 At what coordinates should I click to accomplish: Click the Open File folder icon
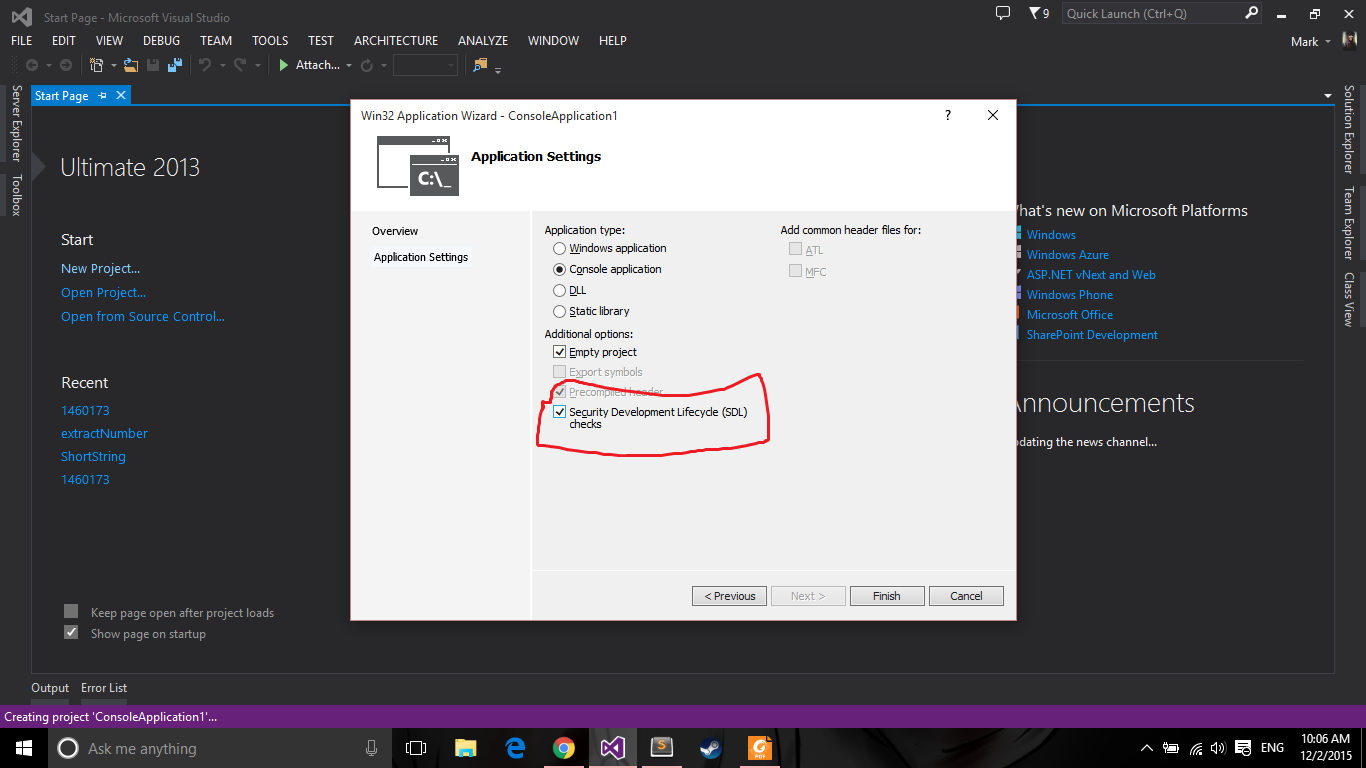[130, 65]
